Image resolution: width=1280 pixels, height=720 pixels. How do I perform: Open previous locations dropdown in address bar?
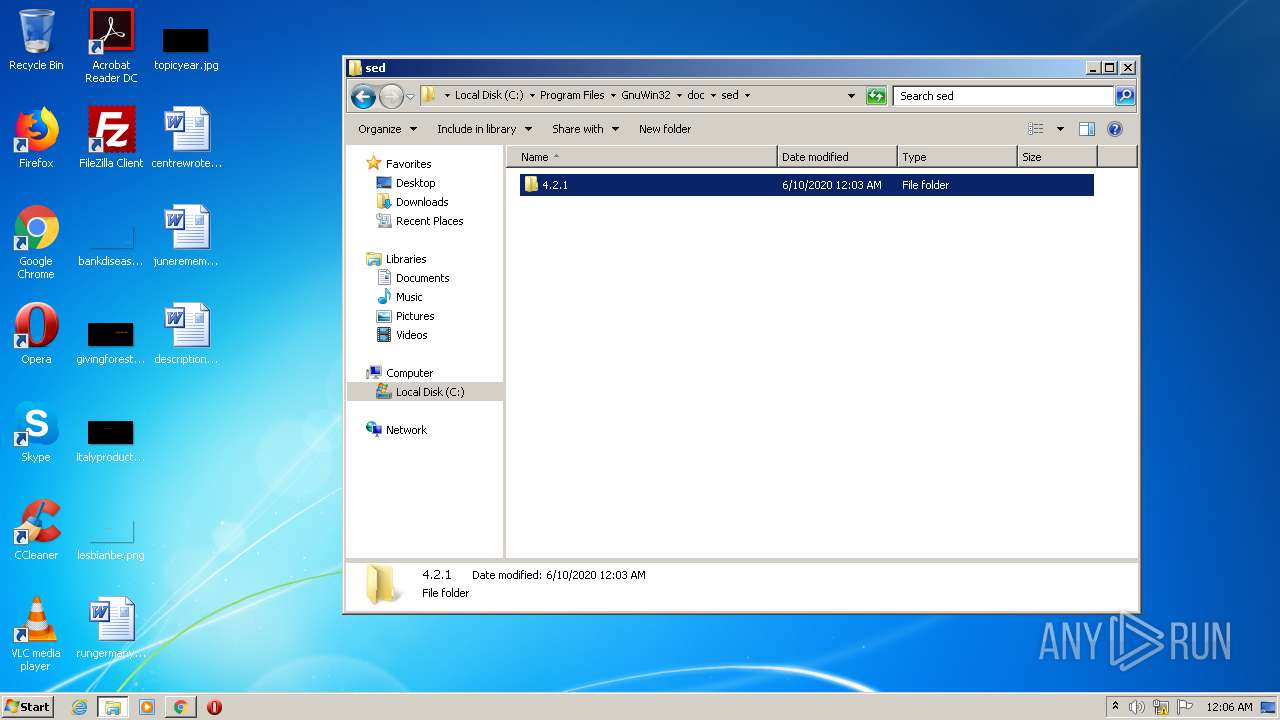pos(851,96)
